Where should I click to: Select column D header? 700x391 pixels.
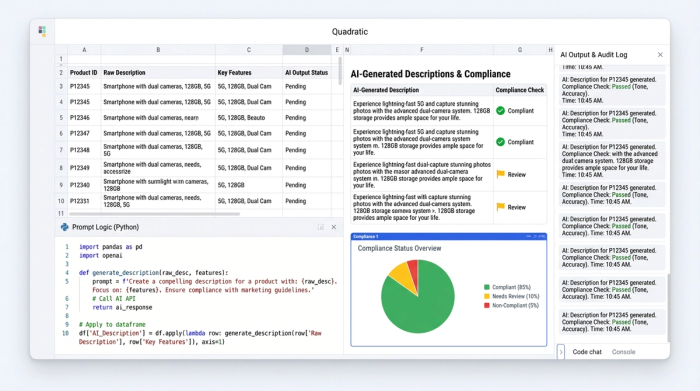[x=307, y=50]
